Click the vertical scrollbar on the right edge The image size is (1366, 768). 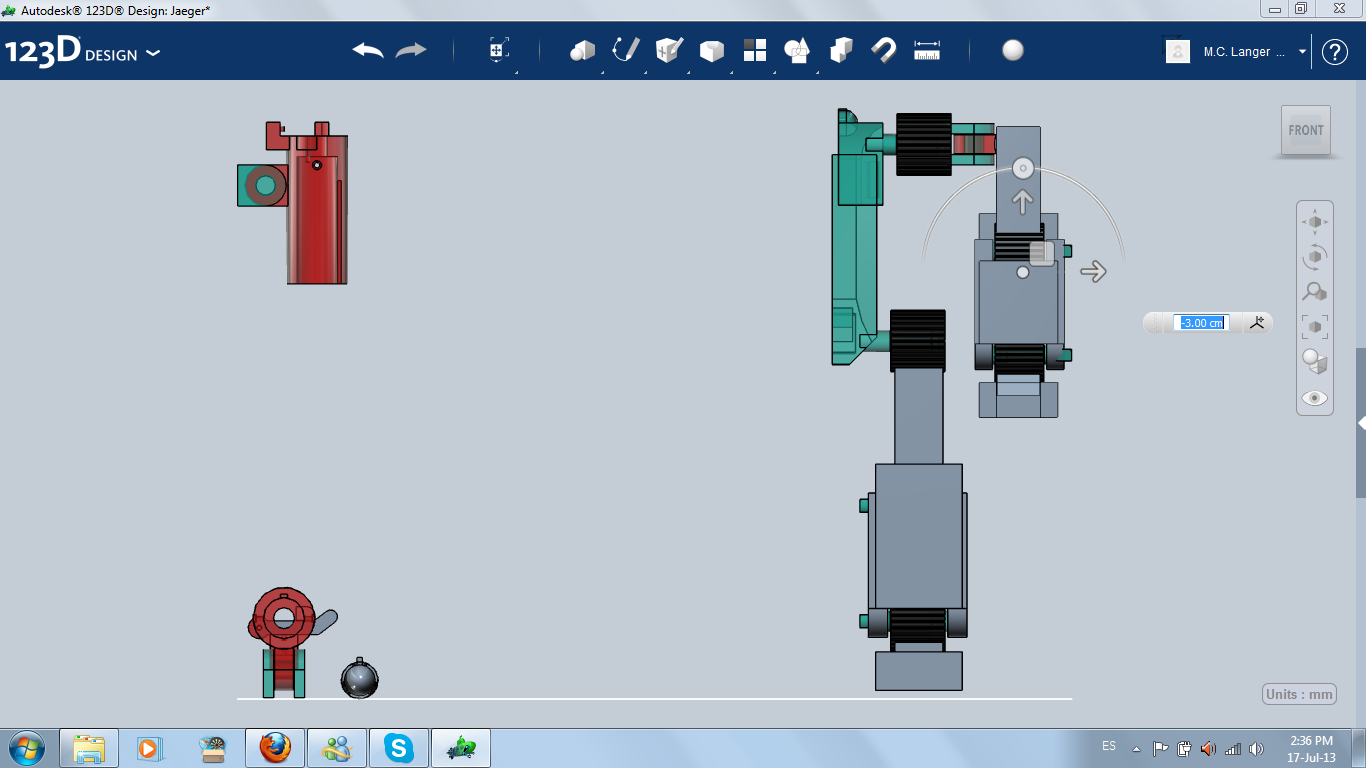(x=1361, y=423)
